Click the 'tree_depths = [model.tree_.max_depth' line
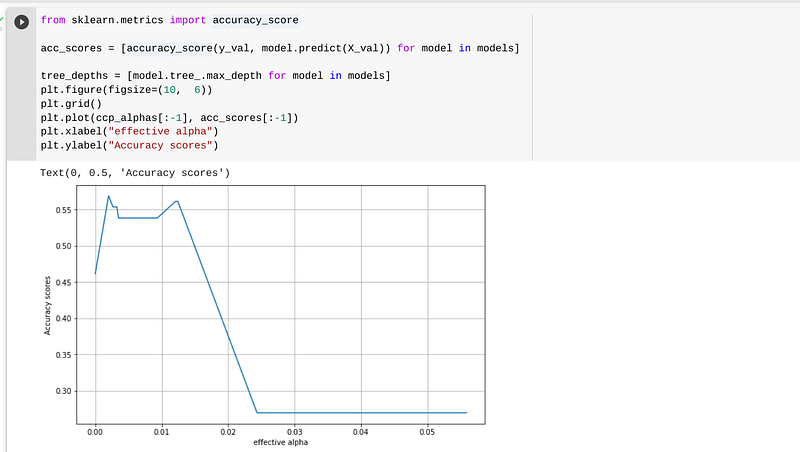 click(x=215, y=76)
